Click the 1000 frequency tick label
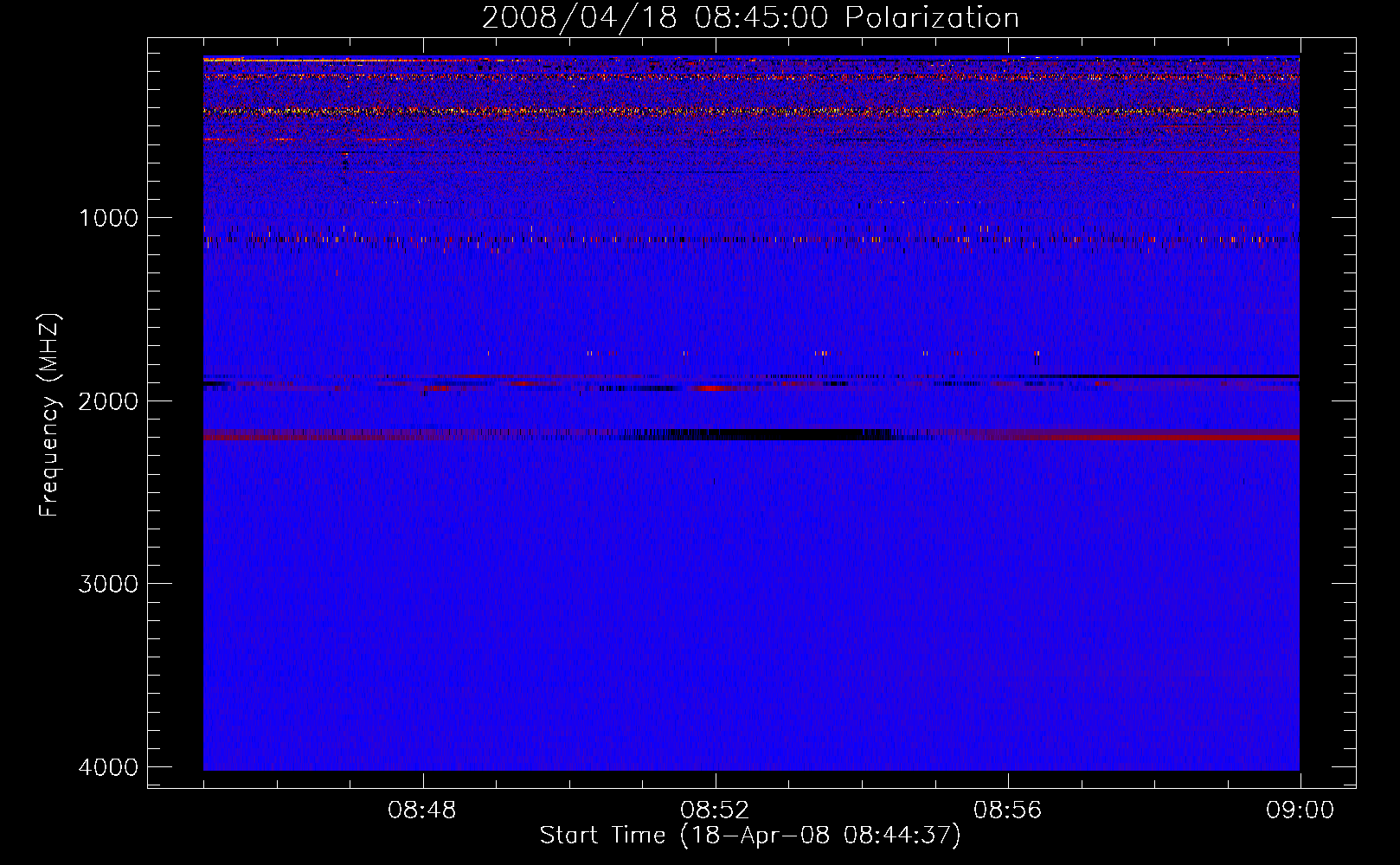1400x865 pixels. 108,218
